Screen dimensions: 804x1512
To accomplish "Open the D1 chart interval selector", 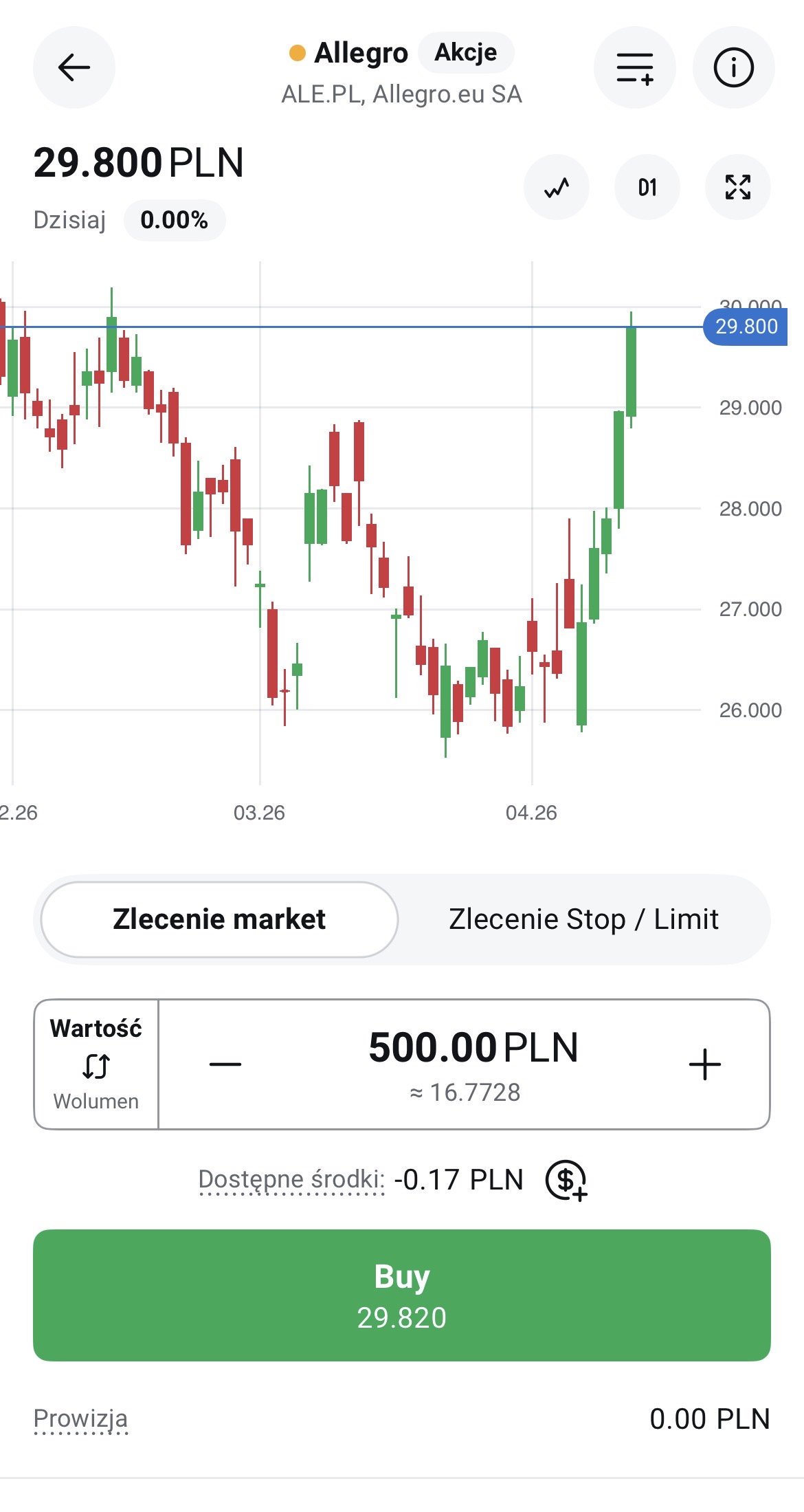I will pyautogui.click(x=647, y=187).
